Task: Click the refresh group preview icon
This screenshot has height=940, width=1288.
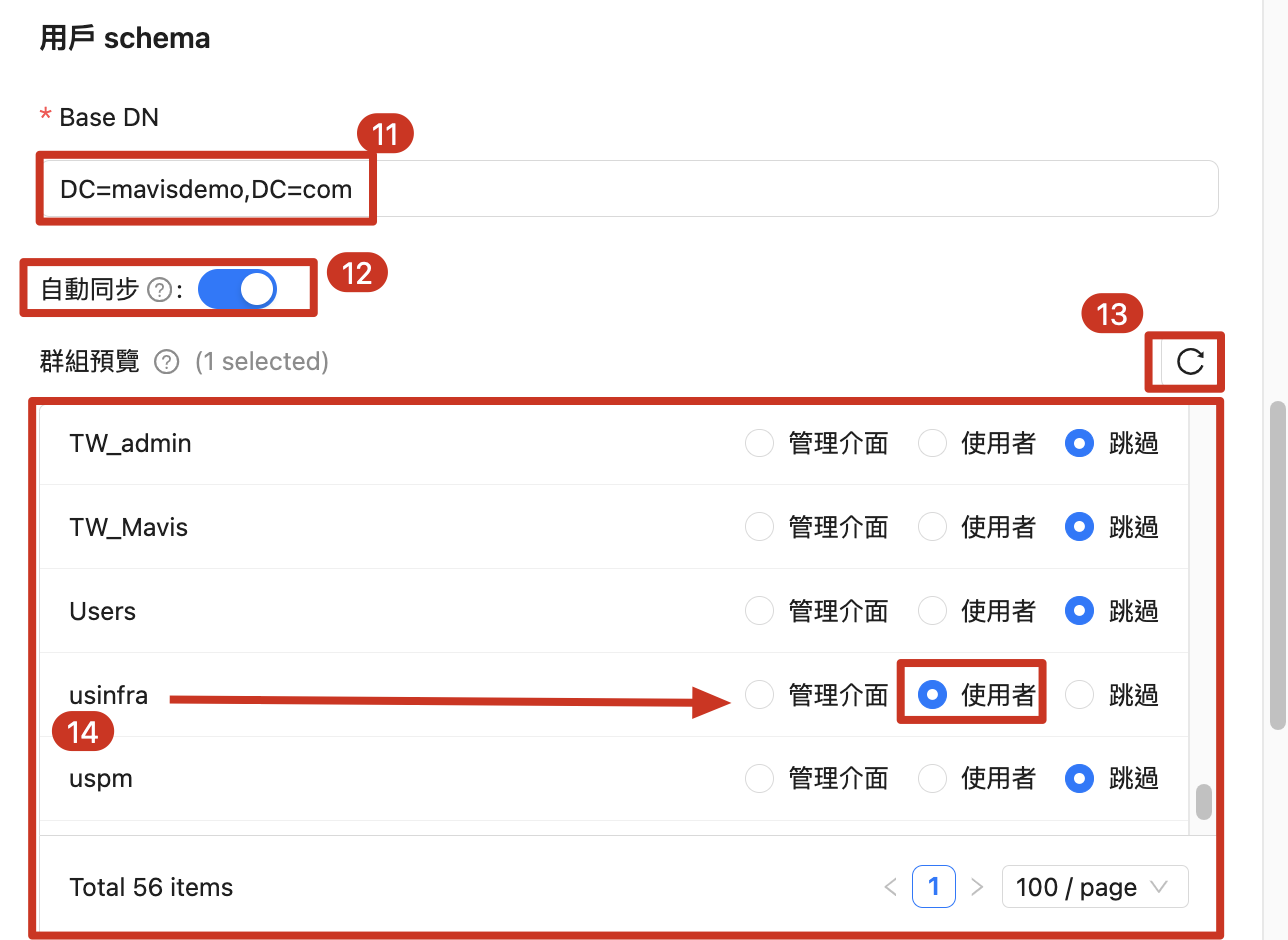Action: click(1190, 362)
